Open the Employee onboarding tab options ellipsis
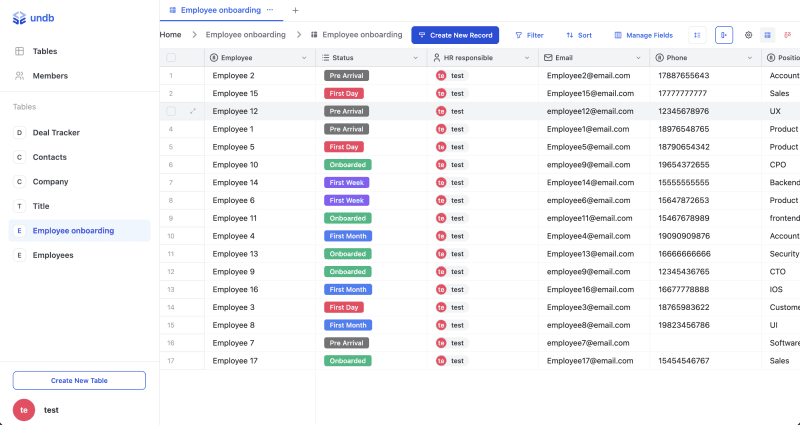 point(270,10)
